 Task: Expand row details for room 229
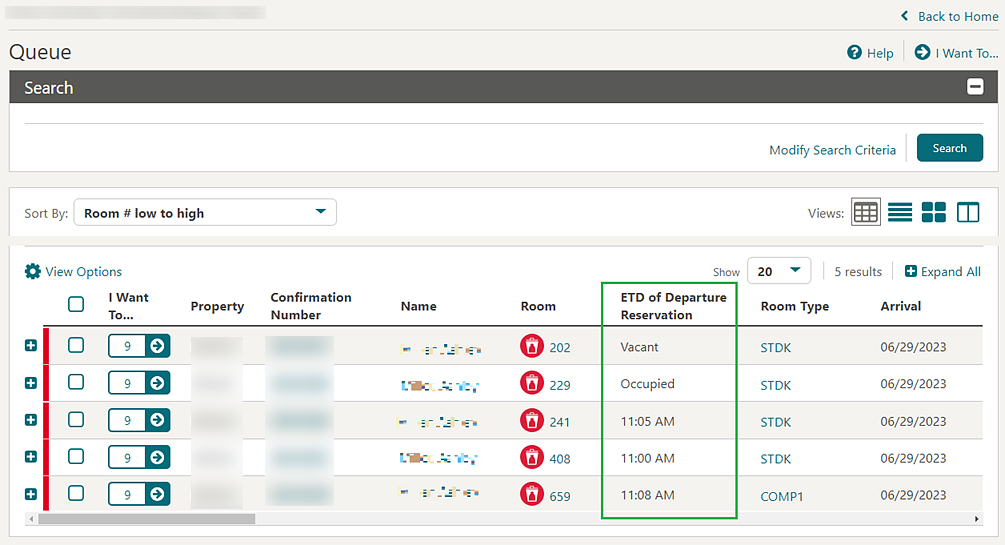click(31, 383)
